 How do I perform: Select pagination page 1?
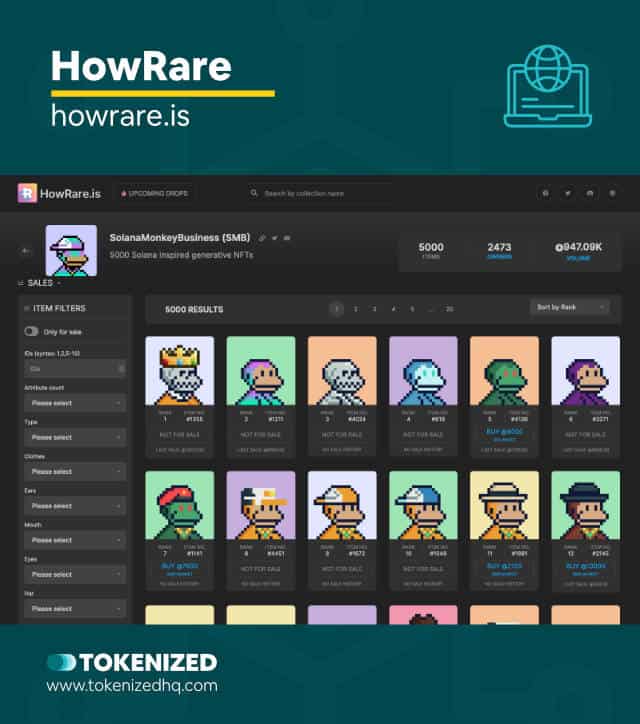(x=337, y=309)
